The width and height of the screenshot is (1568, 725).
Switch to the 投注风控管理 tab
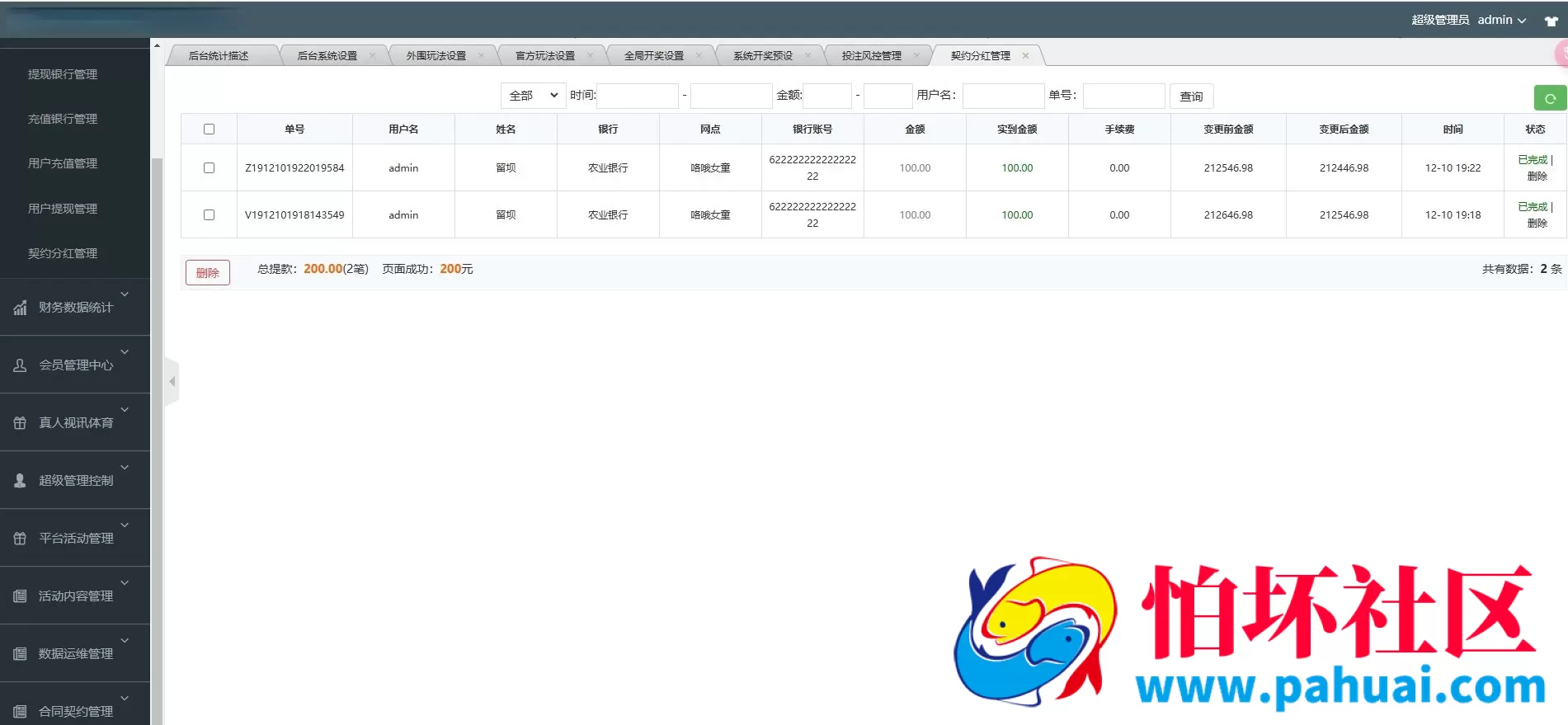pyautogui.click(x=872, y=56)
